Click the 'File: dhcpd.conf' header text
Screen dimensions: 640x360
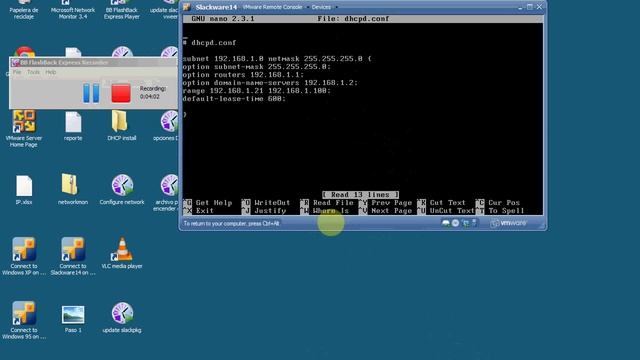[353, 19]
